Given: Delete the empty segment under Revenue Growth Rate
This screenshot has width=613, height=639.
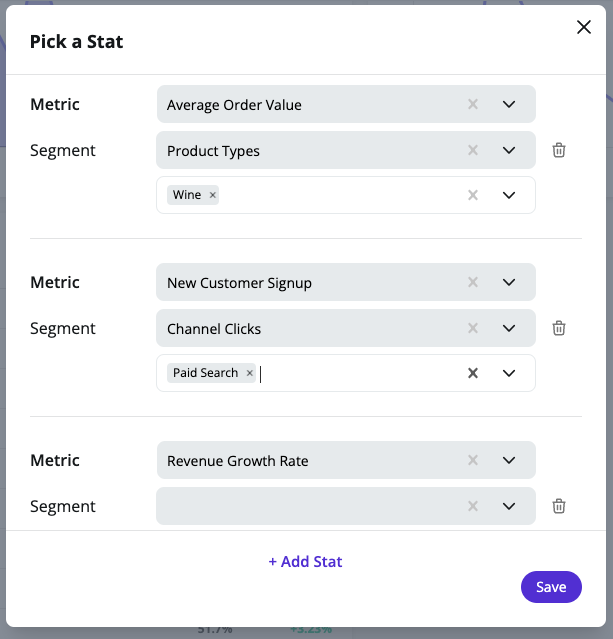Looking at the screenshot, I should [x=559, y=506].
